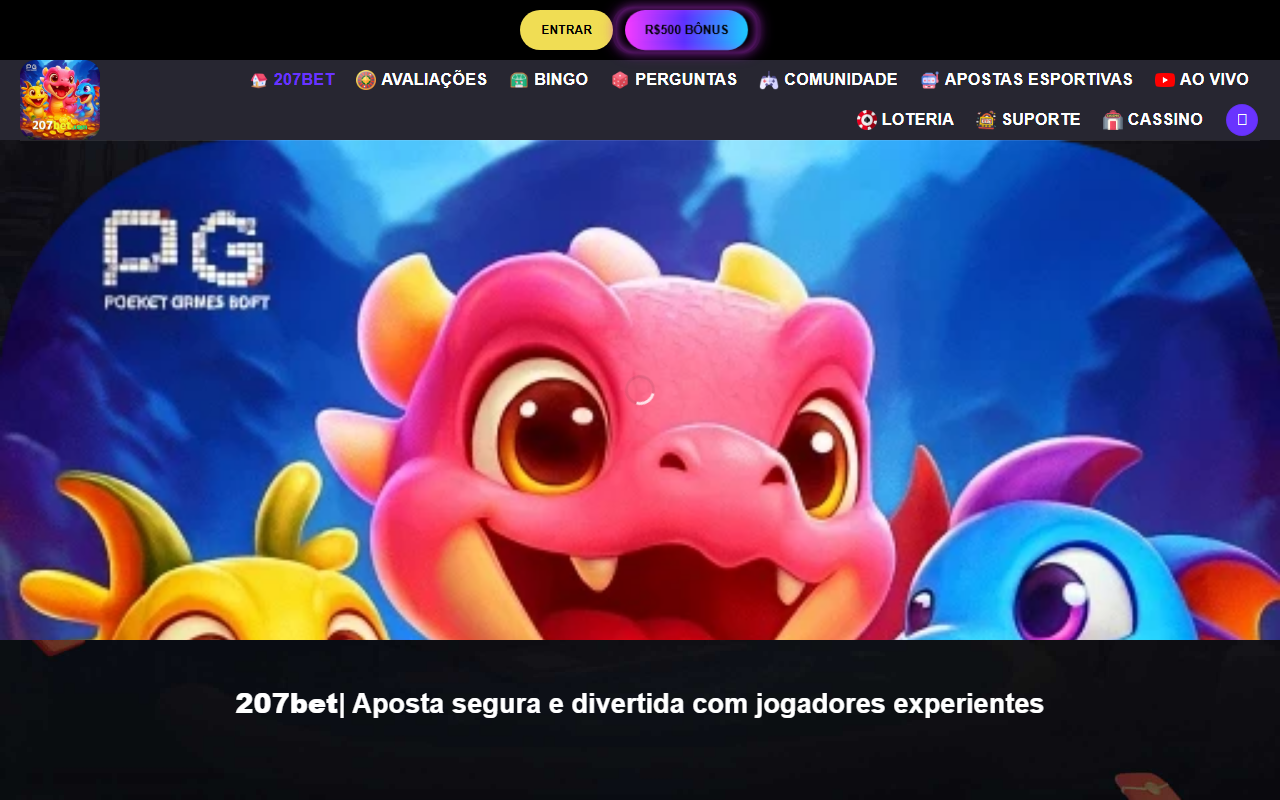The image size is (1280, 800).
Task: Open the 207bet dragon logo
Action: point(60,99)
